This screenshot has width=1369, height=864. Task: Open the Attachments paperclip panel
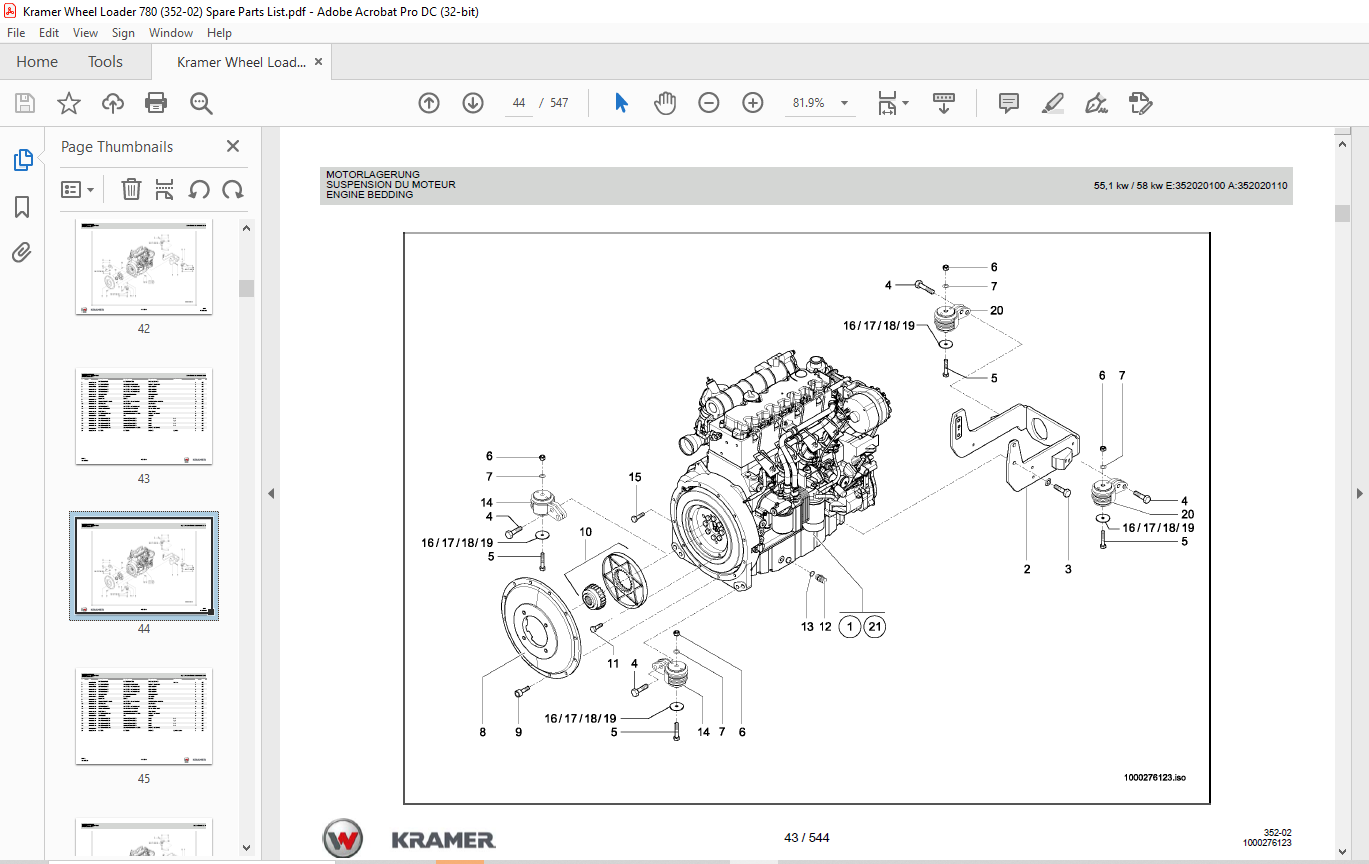point(22,253)
